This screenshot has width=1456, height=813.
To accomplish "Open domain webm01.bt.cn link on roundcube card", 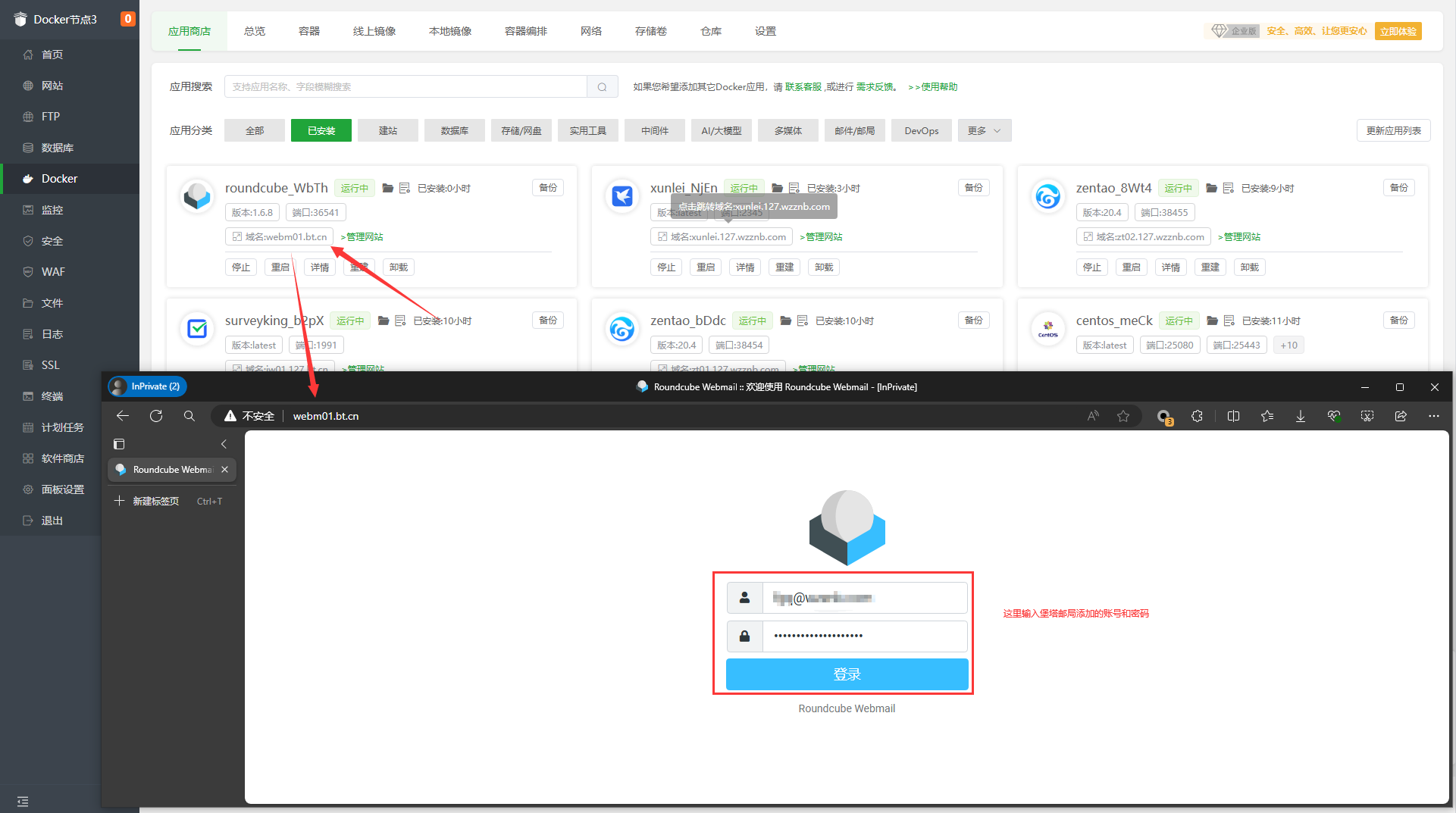I will click(280, 237).
